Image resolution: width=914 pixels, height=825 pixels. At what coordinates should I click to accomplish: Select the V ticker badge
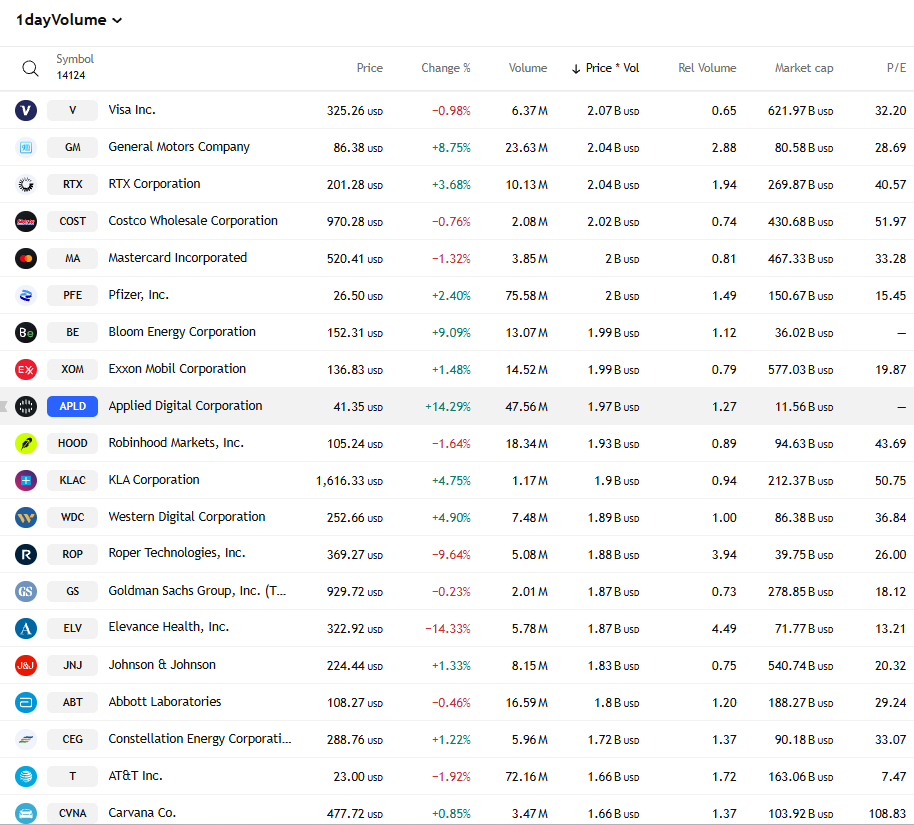click(x=72, y=110)
